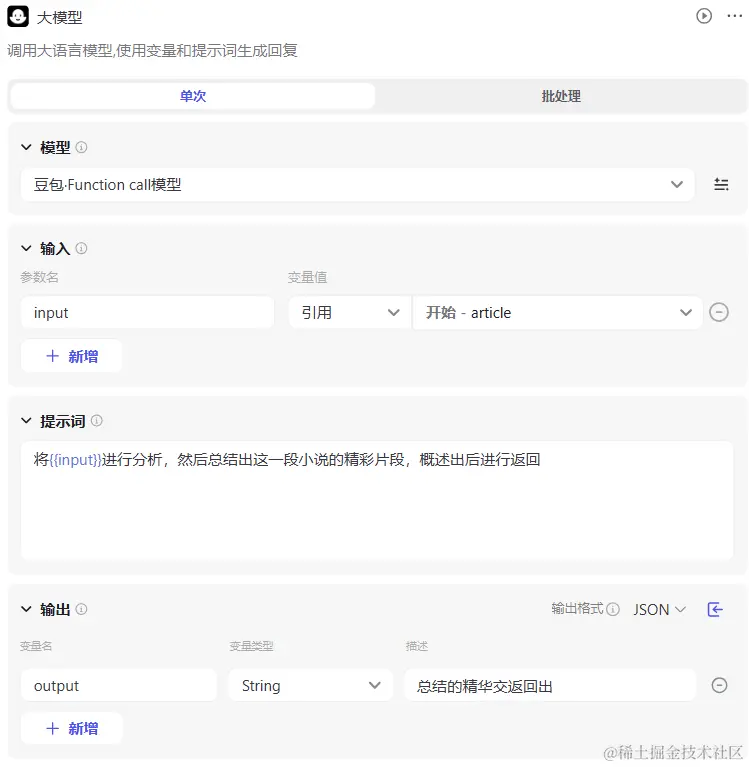Open the JSON output format dropdown

pos(659,609)
